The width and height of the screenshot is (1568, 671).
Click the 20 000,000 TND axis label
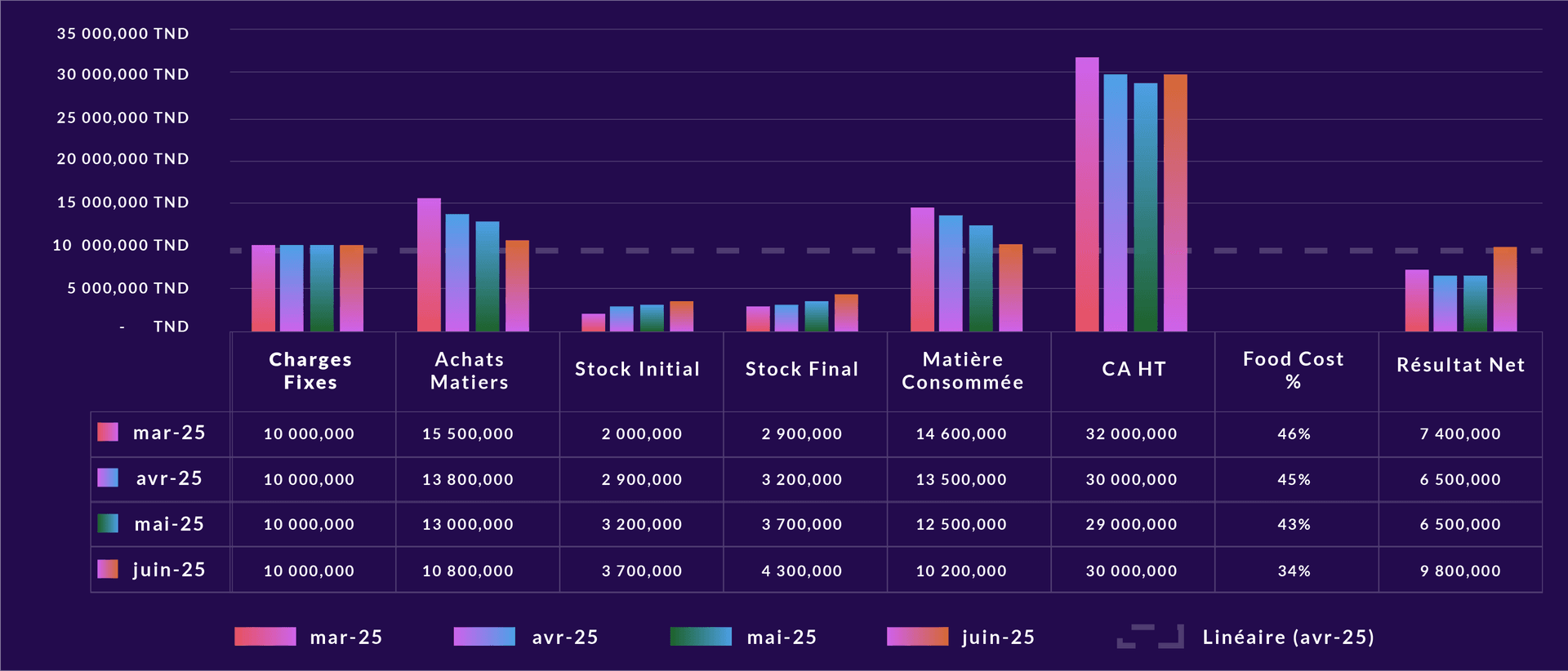pyautogui.click(x=122, y=158)
